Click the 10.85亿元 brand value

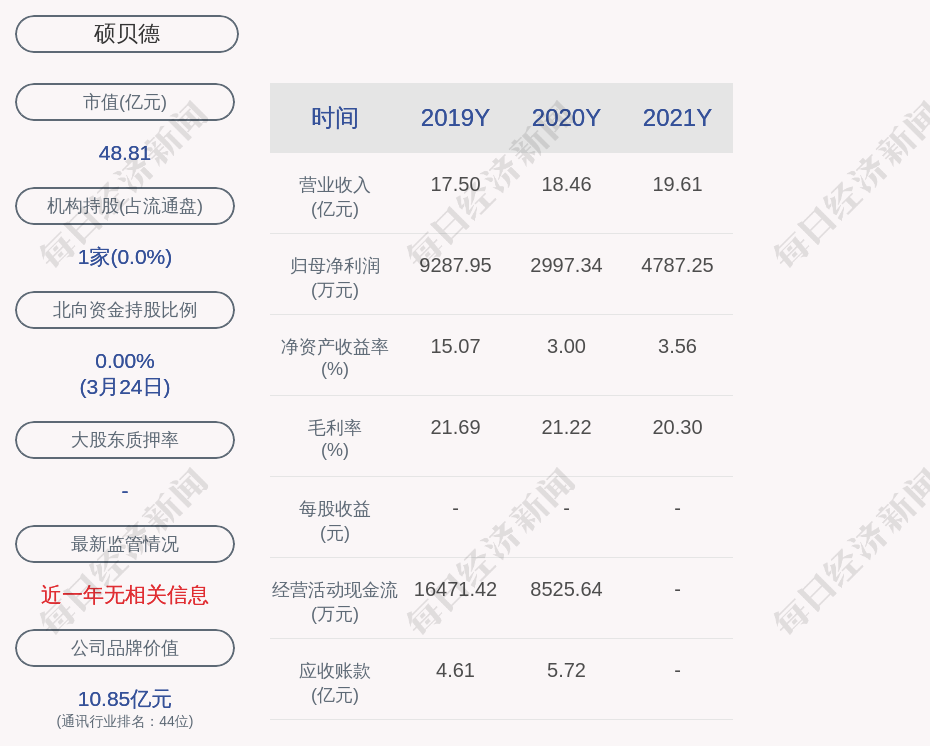pyautogui.click(x=125, y=698)
